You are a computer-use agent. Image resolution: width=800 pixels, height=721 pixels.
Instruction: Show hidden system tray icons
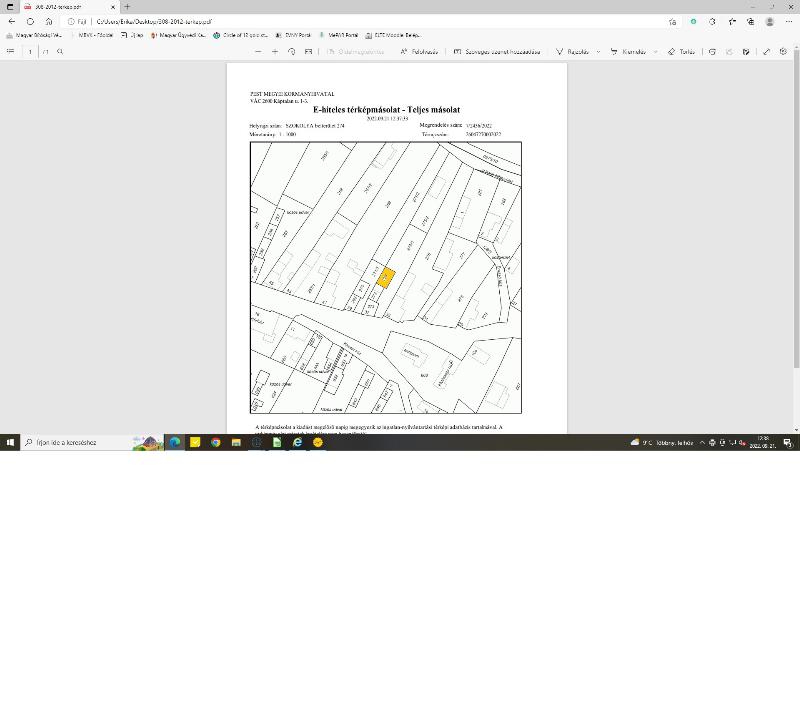(x=703, y=442)
